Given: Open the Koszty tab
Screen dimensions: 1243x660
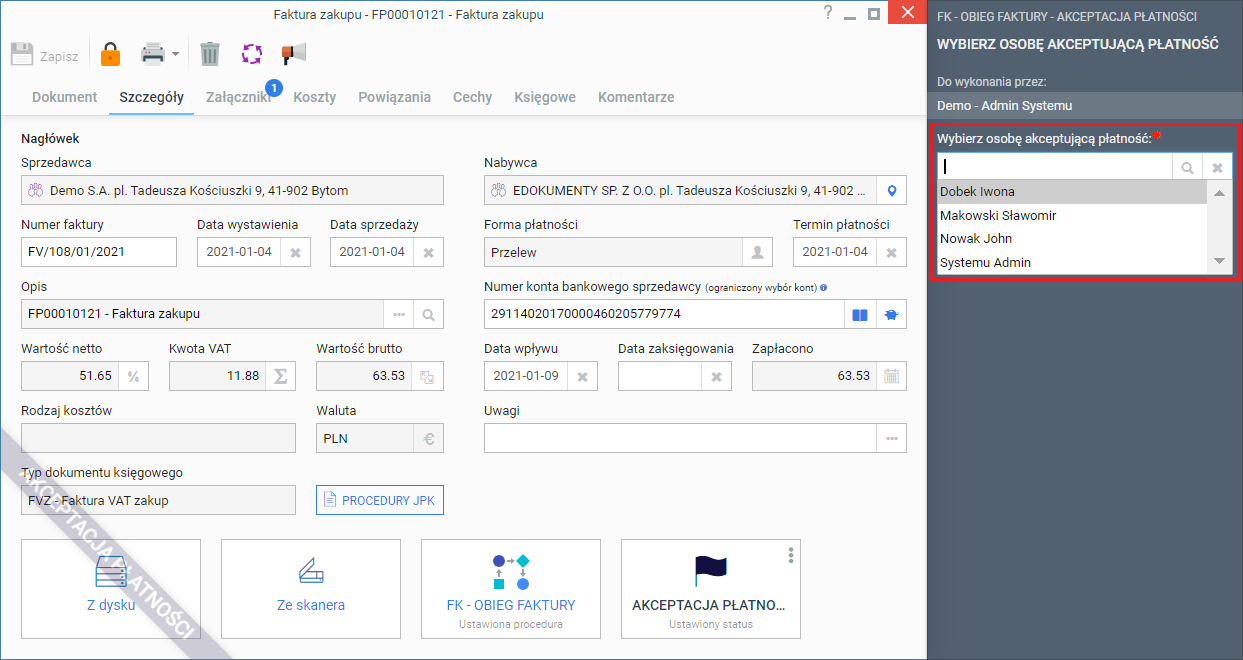Looking at the screenshot, I should click(314, 97).
